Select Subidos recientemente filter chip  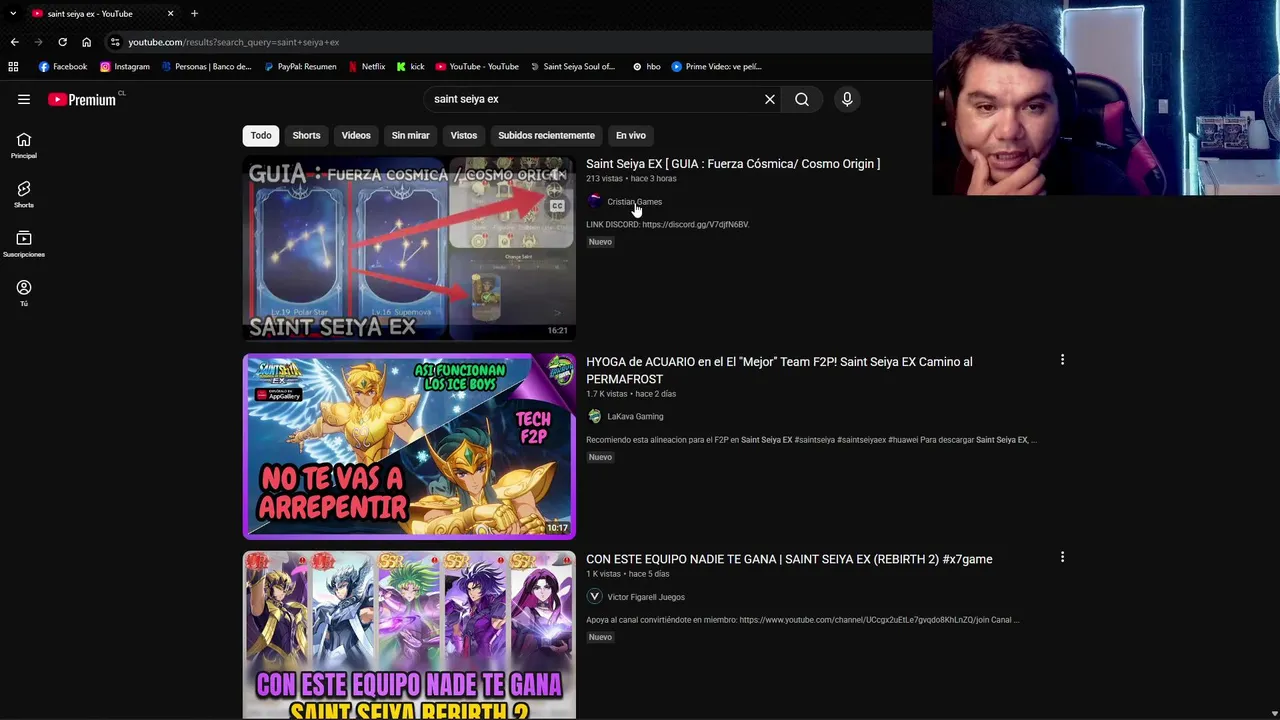pyautogui.click(x=546, y=135)
